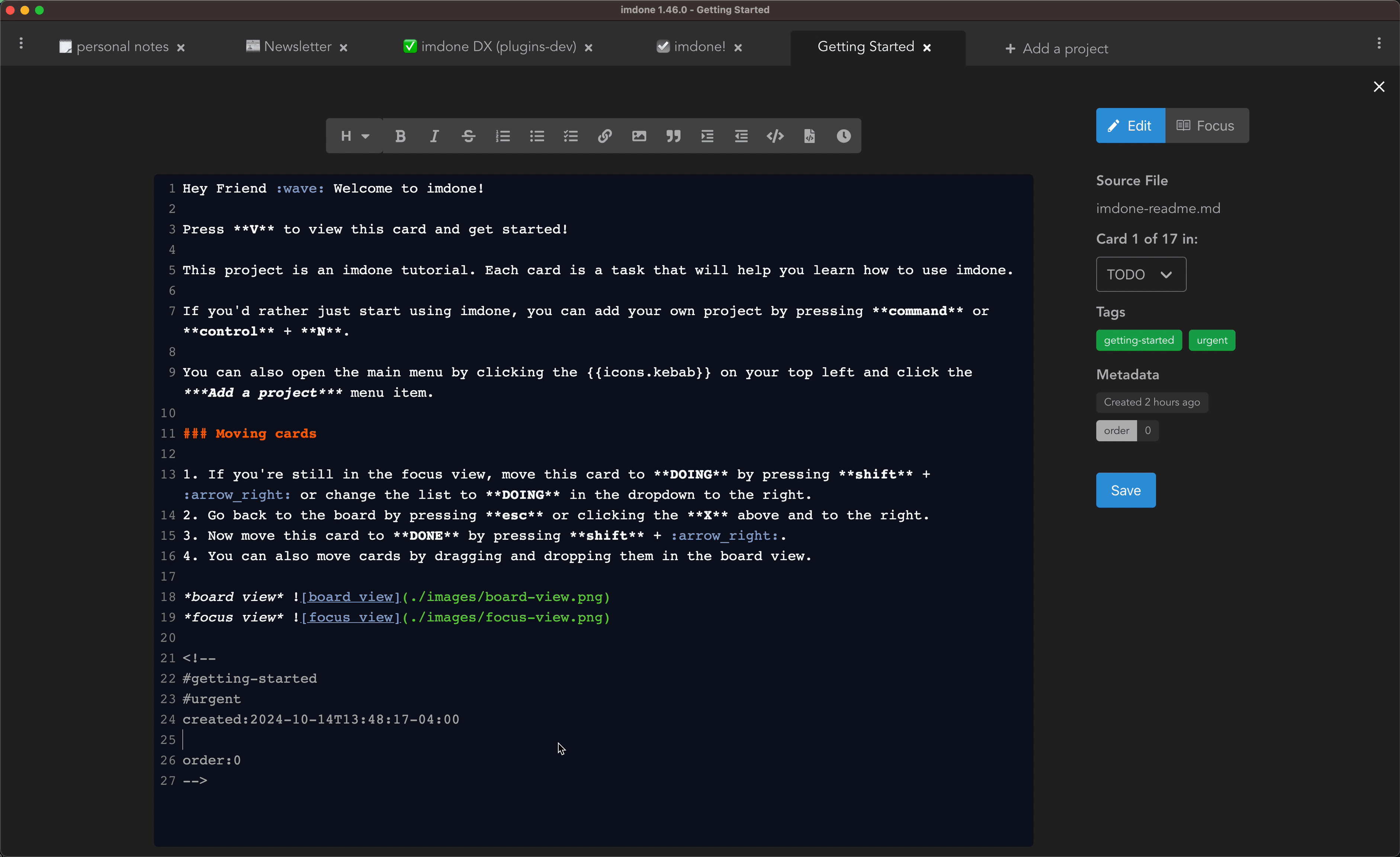
Task: Switch to Focus mode
Action: tap(1207, 126)
